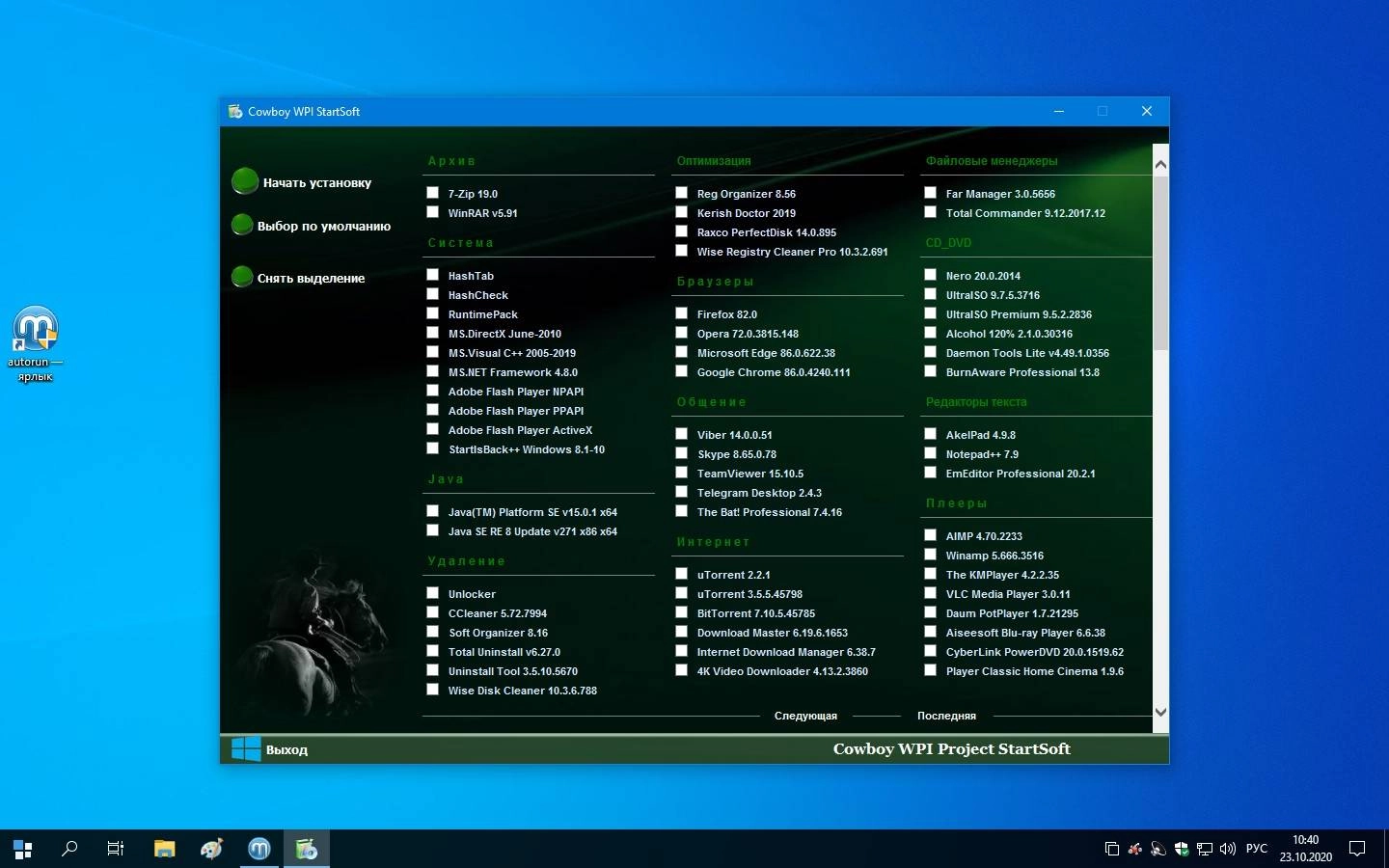Go to the Следующая page
Image resolution: width=1389 pixels, height=868 pixels.
[x=805, y=716]
